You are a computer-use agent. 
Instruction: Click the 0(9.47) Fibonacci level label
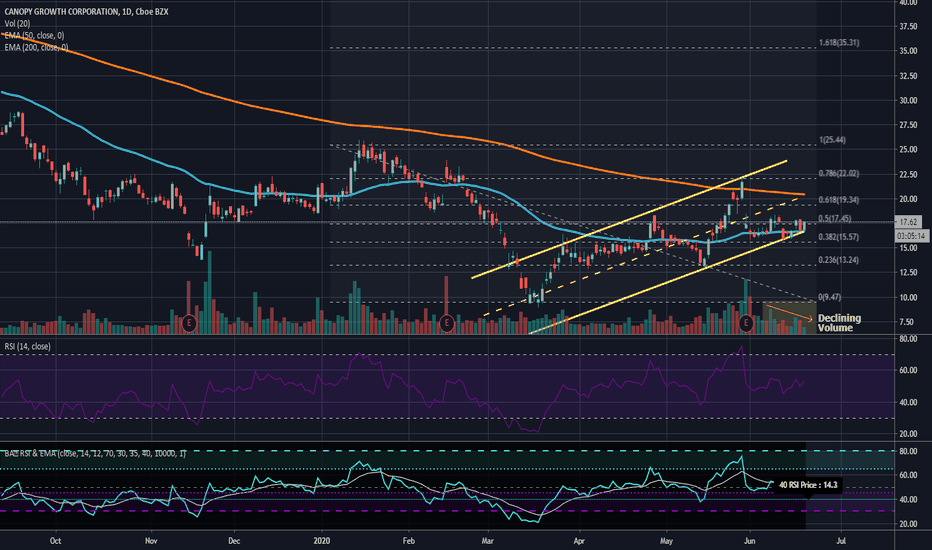click(x=830, y=297)
